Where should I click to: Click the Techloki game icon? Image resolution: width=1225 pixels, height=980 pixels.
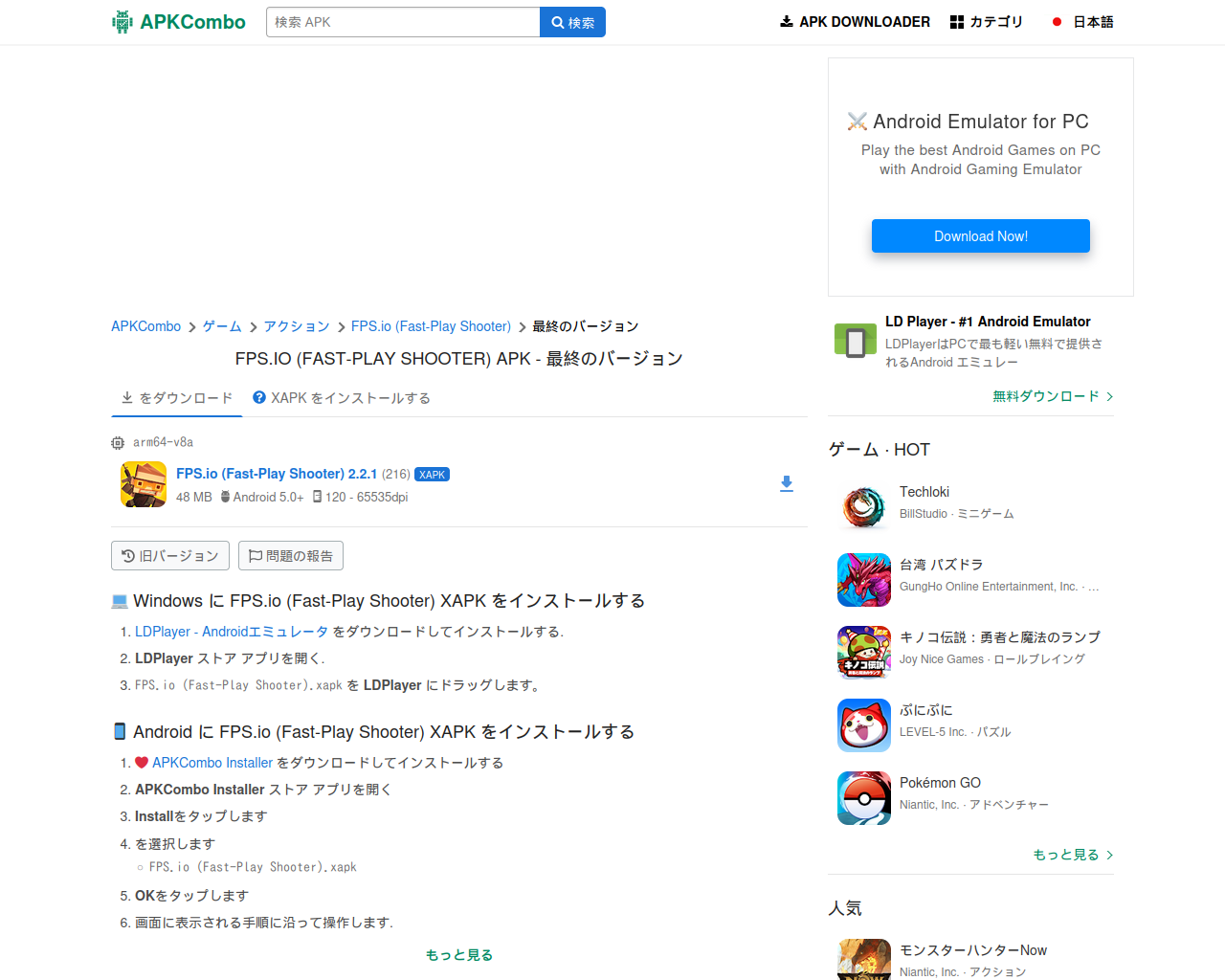864,507
